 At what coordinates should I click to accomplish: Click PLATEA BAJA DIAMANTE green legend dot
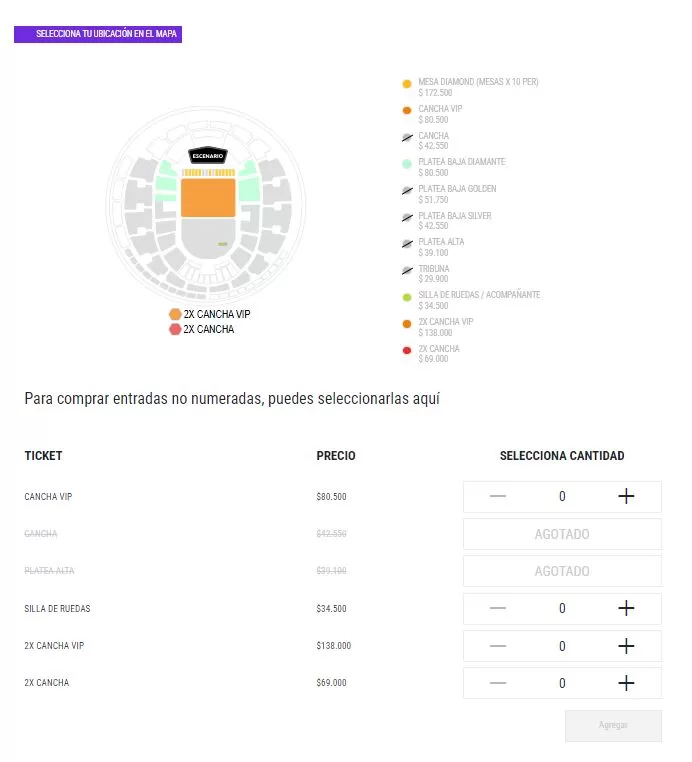point(407,164)
